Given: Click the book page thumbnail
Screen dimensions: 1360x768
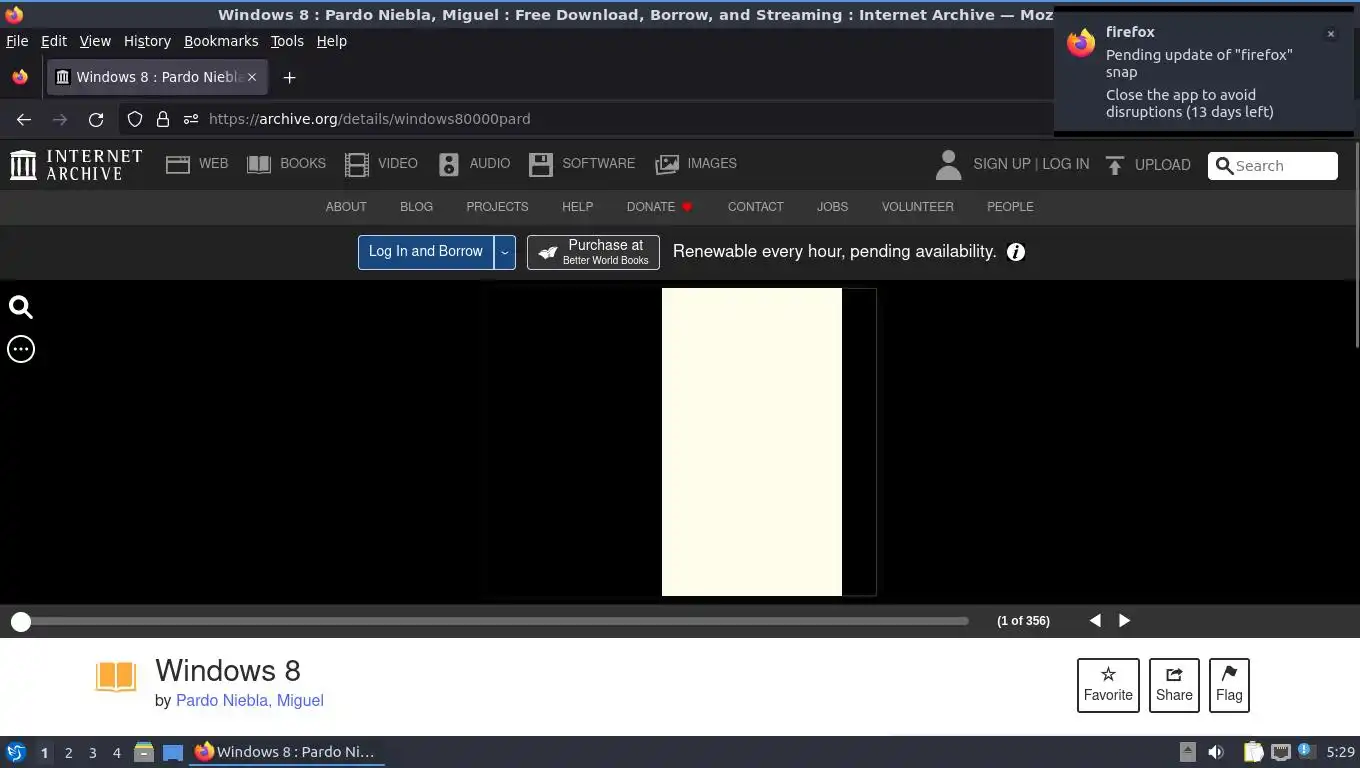Looking at the screenshot, I should (752, 442).
